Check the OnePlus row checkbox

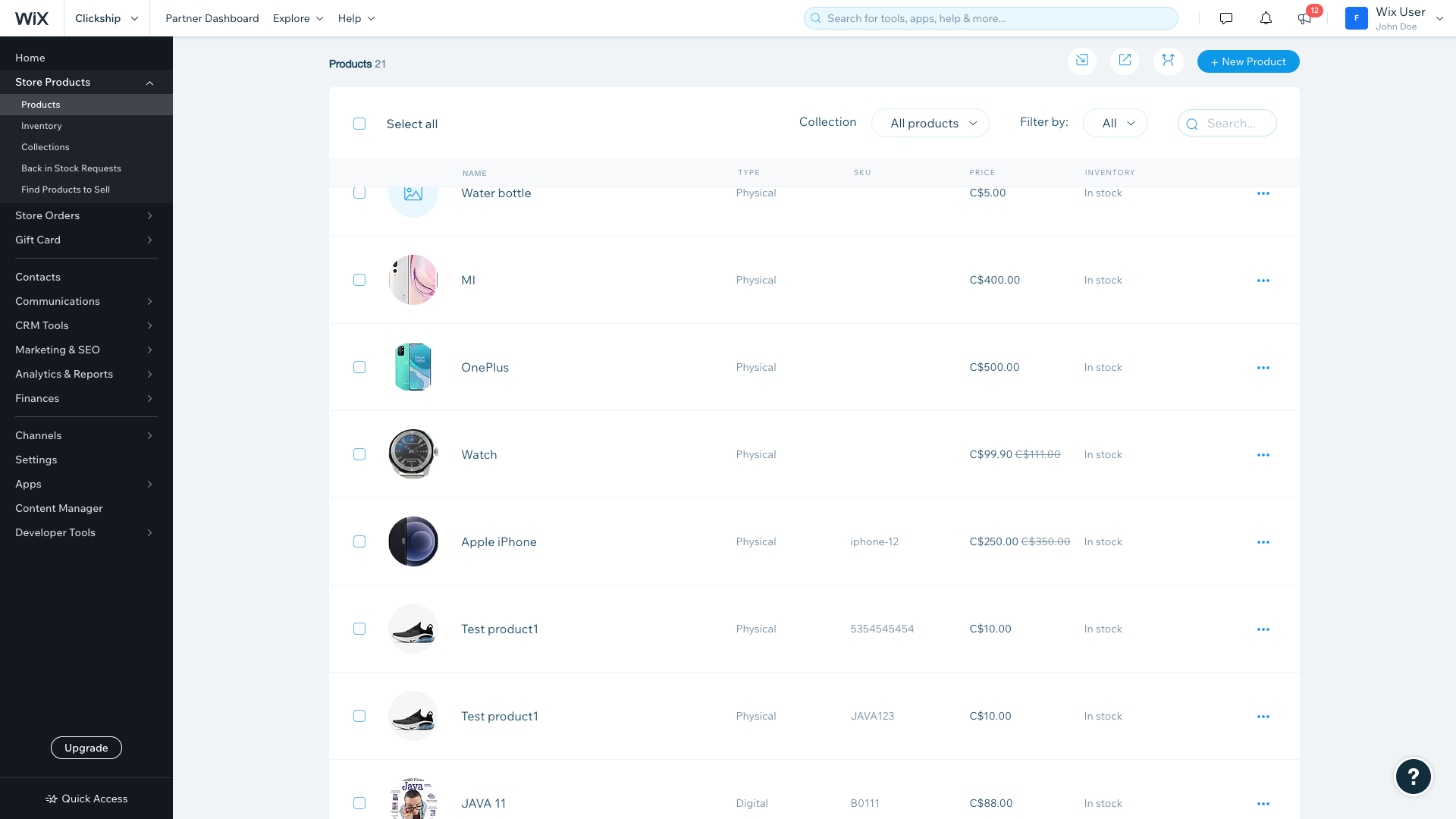359,367
